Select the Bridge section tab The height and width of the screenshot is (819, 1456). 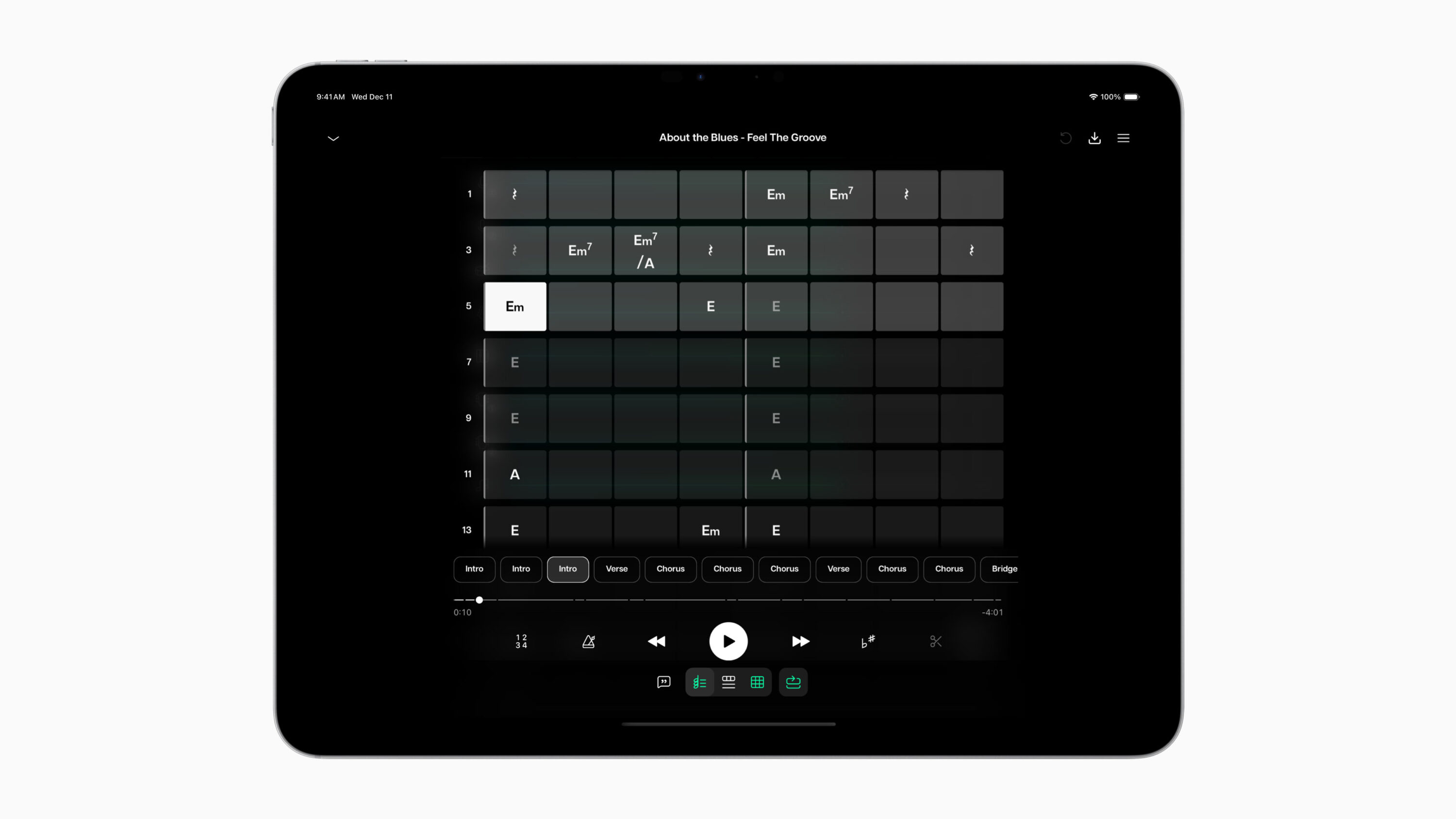pyautogui.click(x=1004, y=568)
